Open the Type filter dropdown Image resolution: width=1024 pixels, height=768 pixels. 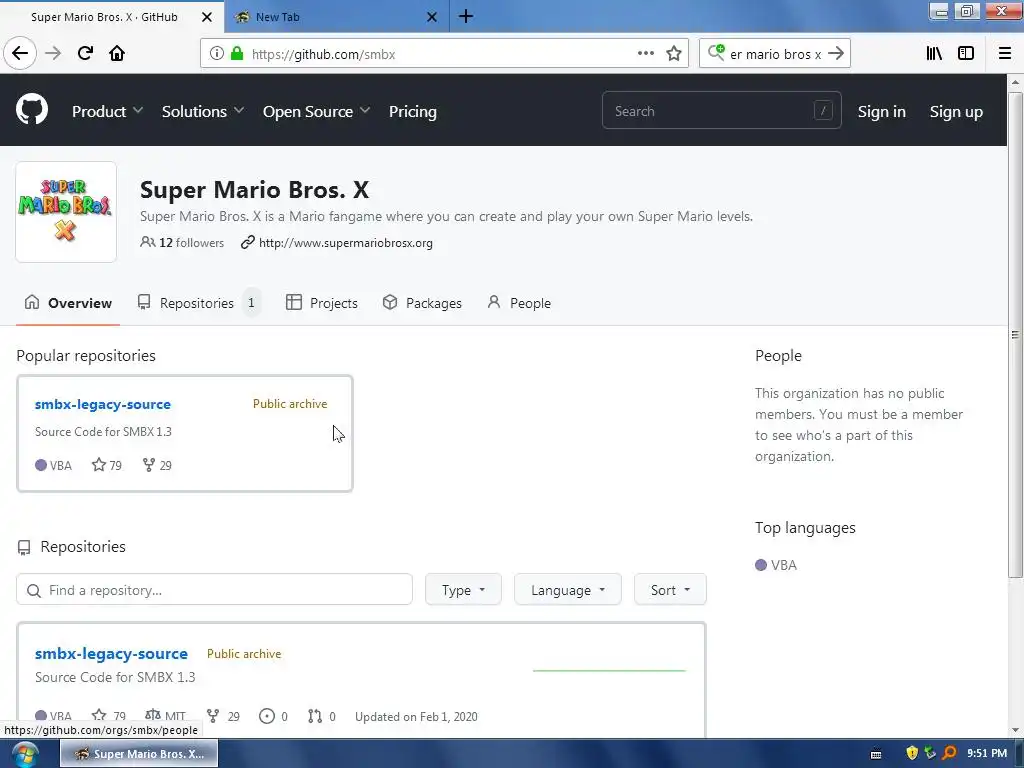463,590
